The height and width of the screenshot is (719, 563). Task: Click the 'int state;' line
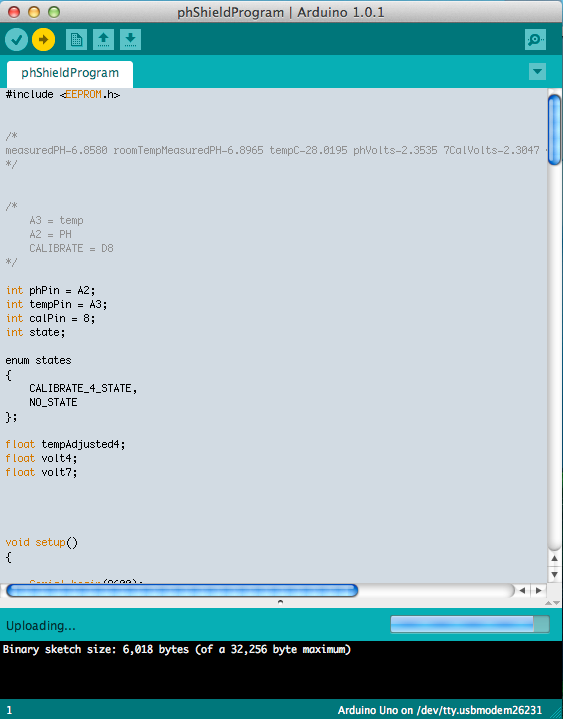(x=35, y=332)
